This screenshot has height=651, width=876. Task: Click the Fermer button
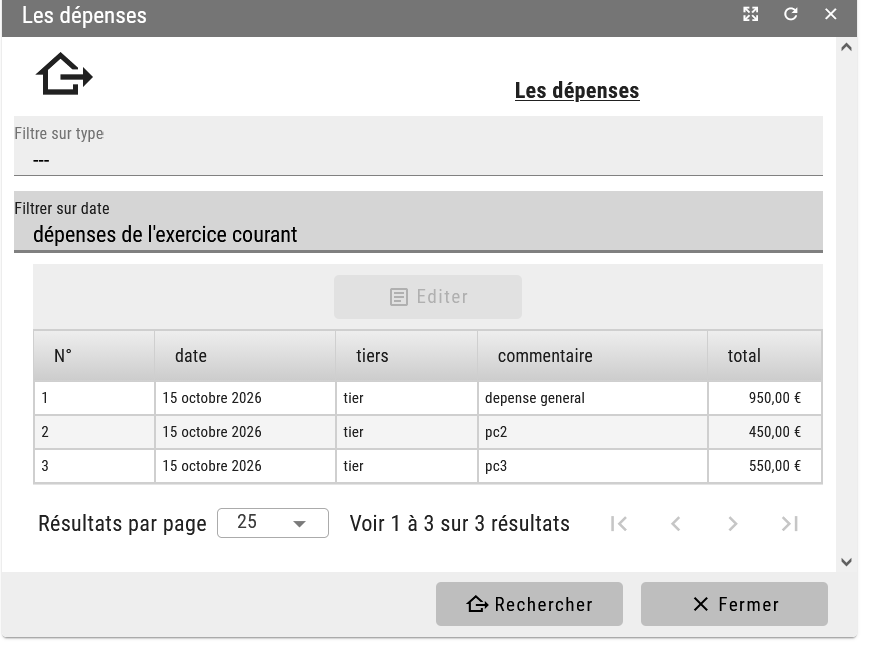click(734, 604)
